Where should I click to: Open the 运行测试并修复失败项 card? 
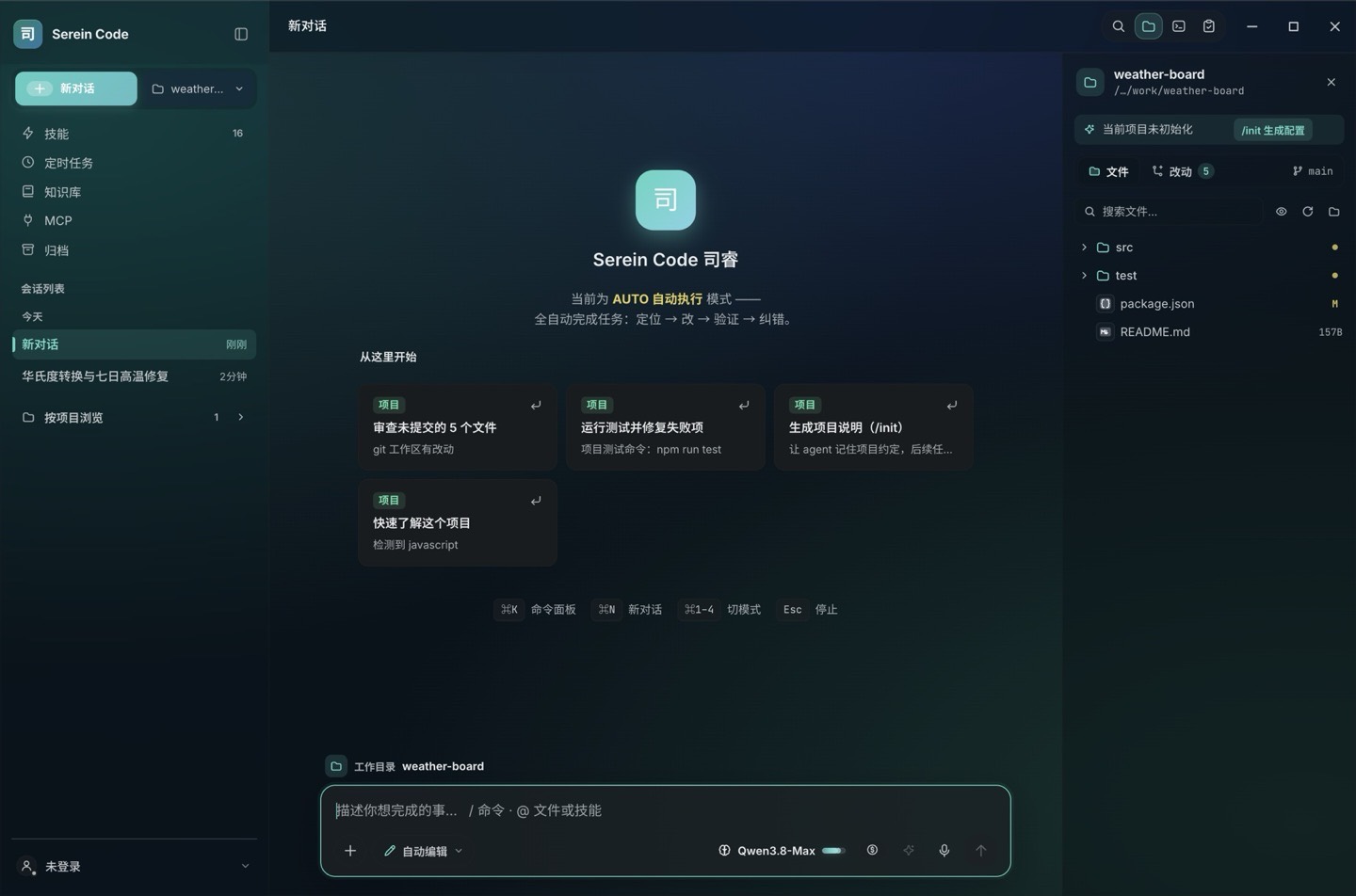tap(666, 426)
